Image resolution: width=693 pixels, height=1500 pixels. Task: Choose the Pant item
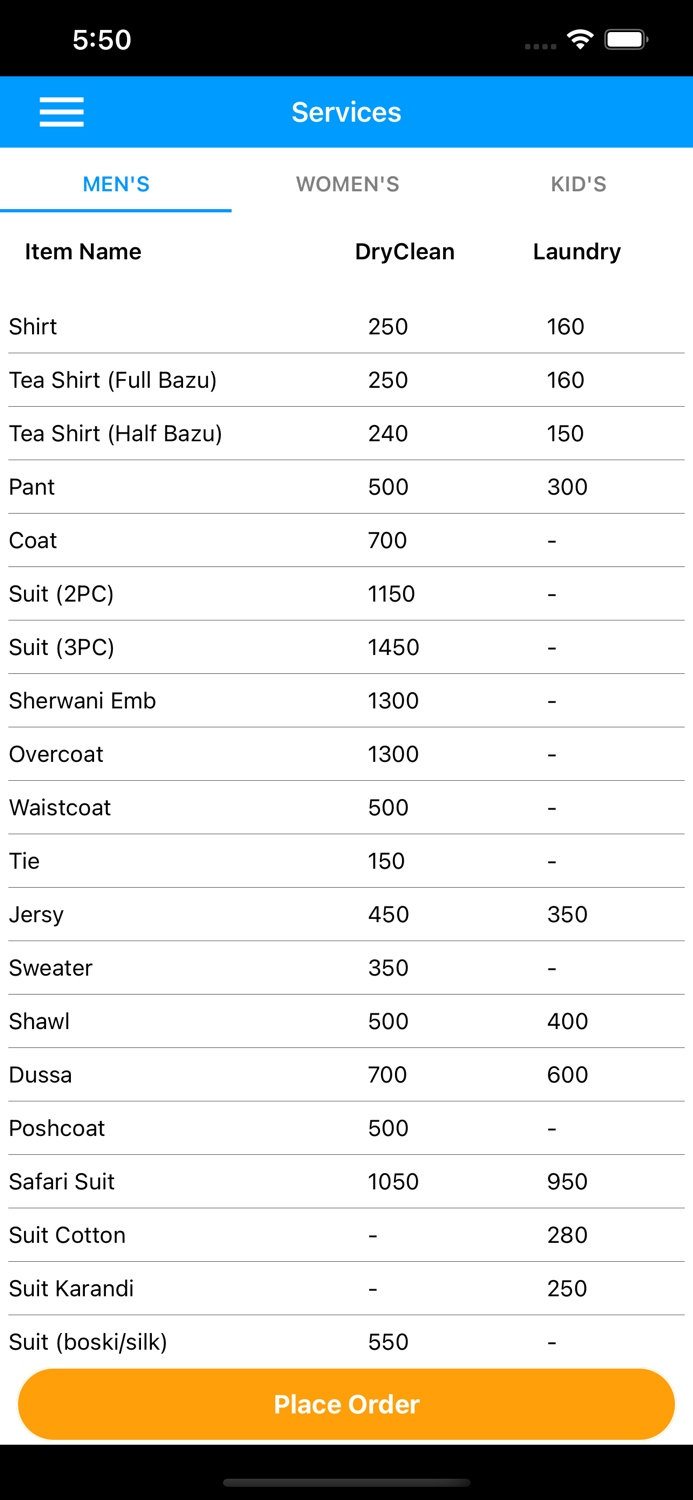(32, 487)
